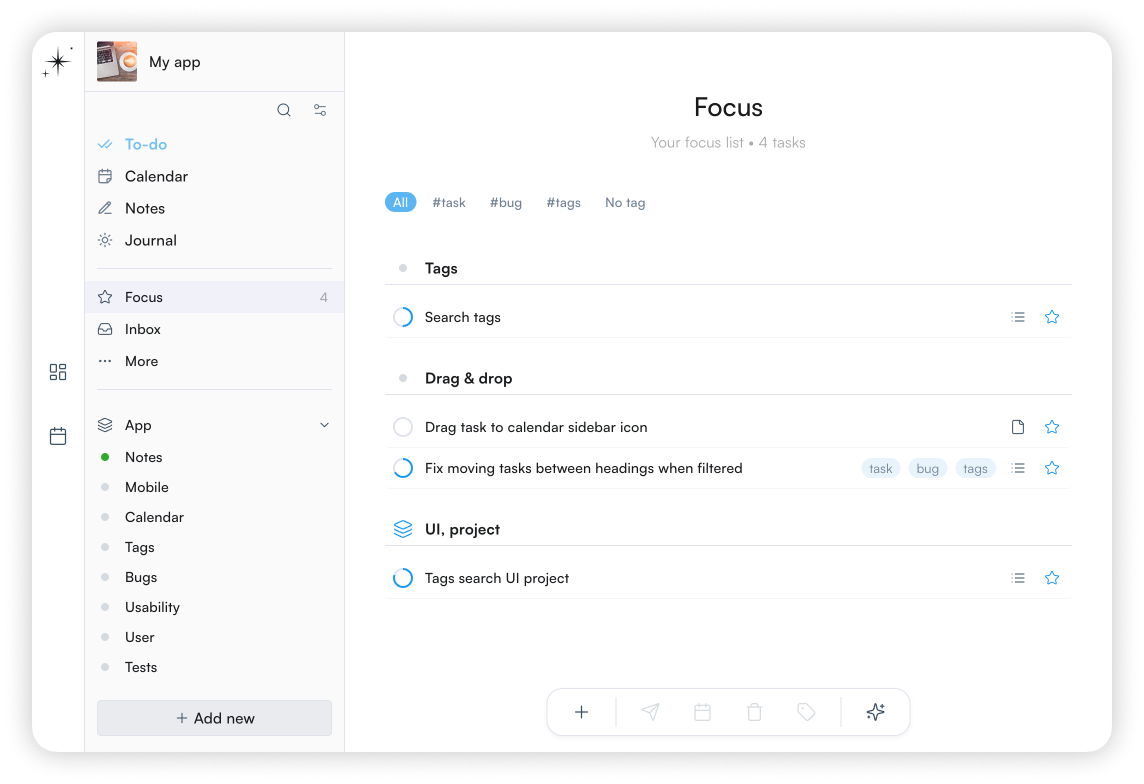Viewport: 1144px width, 784px height.
Task: Click the trash icon in bottom toolbar
Action: pos(754,712)
